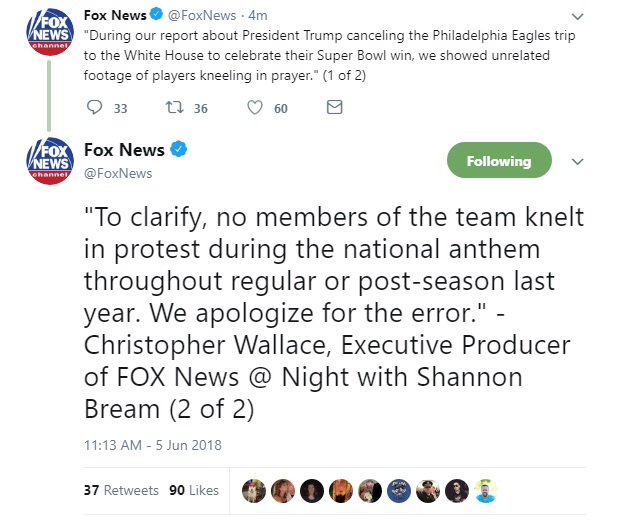Click the reply icon on the first tweet
Image resolution: width=618 pixels, height=519 pixels.
[96, 107]
